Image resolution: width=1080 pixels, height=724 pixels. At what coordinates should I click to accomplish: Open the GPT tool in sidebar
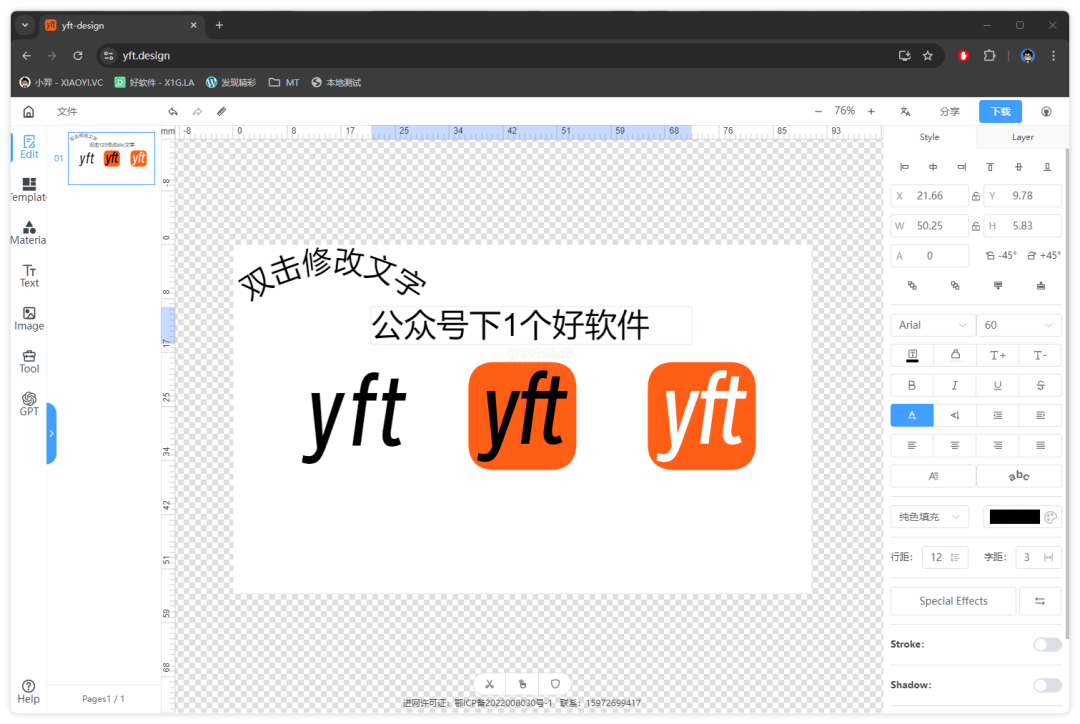tap(29, 404)
